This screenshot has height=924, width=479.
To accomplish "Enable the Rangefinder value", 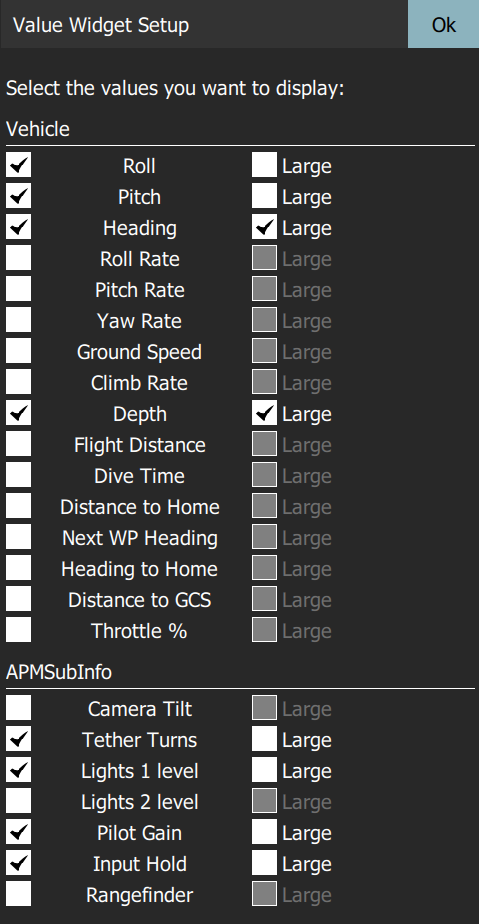I will (18, 895).
